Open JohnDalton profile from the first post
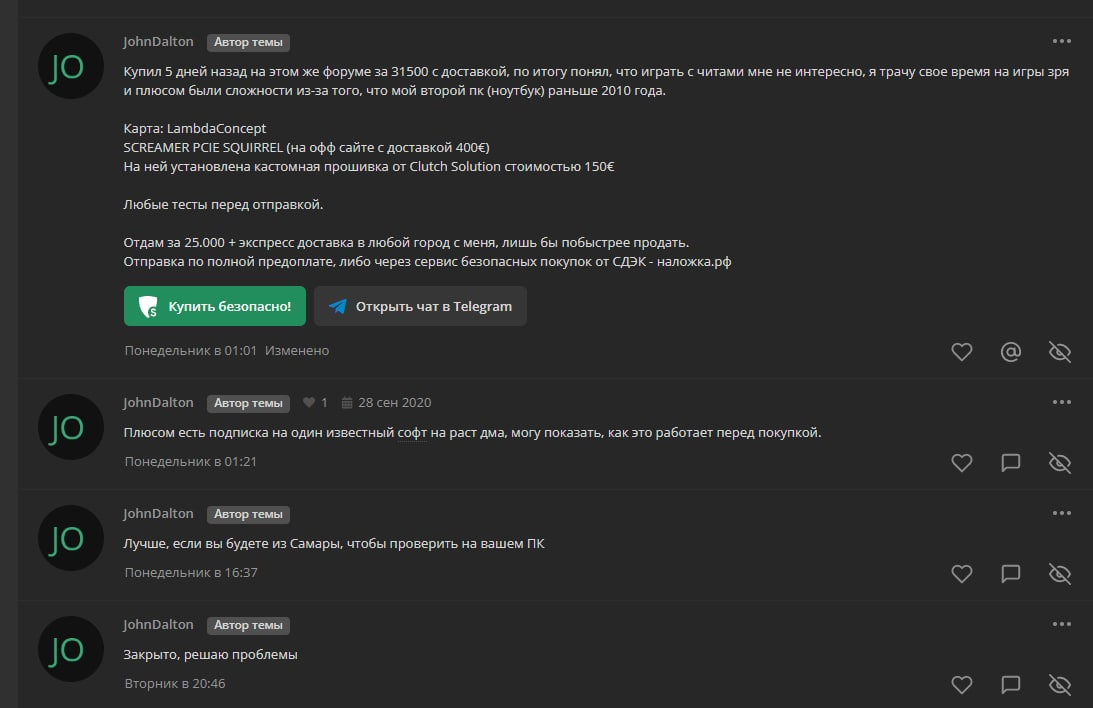 pyautogui.click(x=158, y=41)
